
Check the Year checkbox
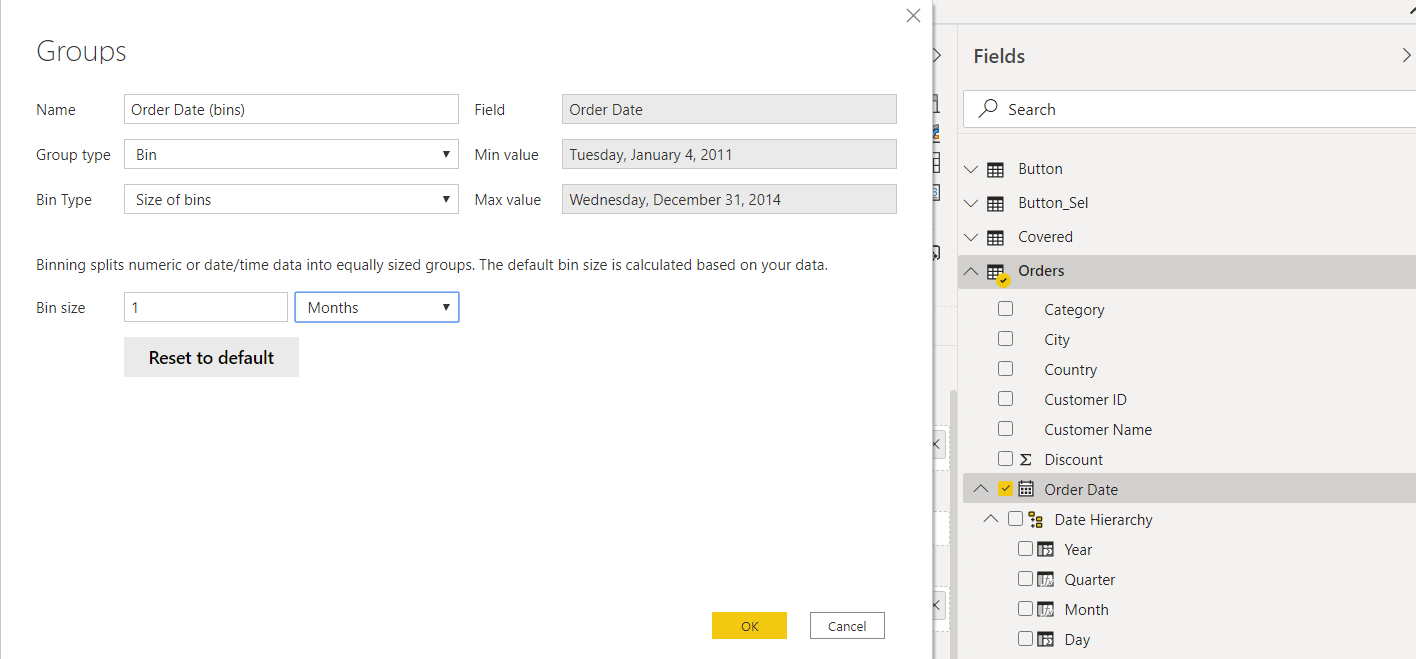(1025, 549)
